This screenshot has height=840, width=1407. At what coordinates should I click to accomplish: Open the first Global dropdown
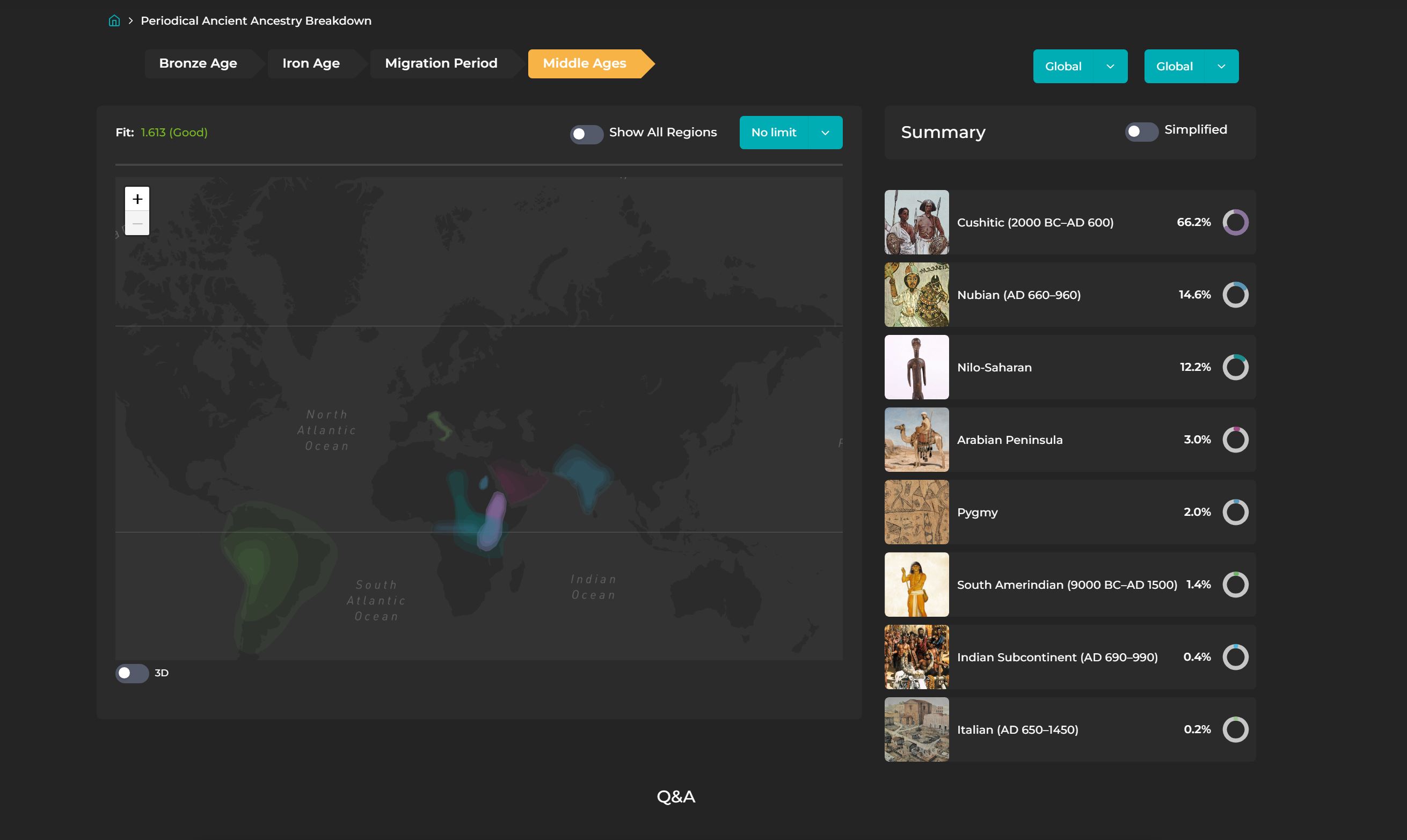point(1080,66)
